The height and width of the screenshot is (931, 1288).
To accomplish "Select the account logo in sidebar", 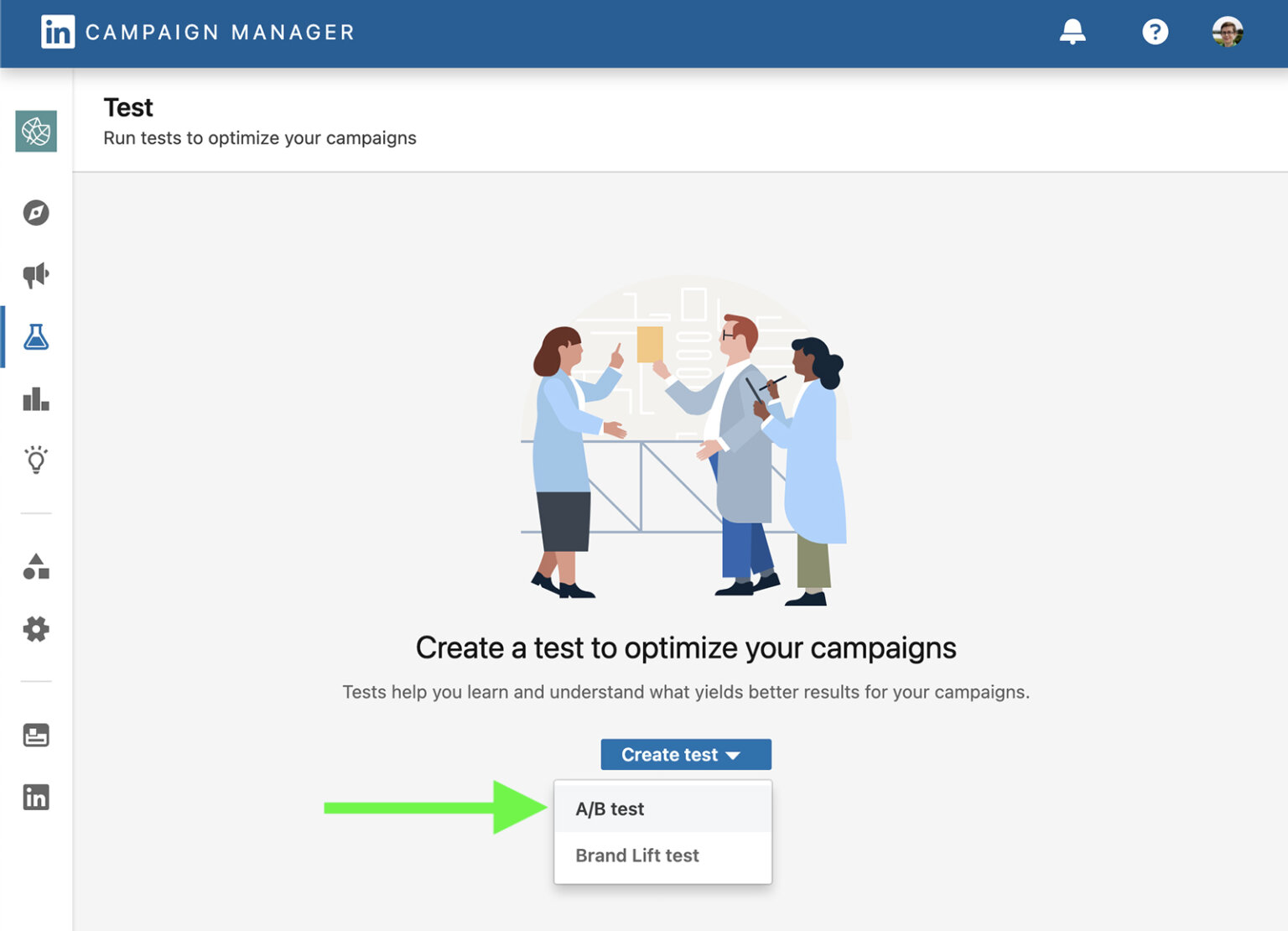I will coord(36,131).
